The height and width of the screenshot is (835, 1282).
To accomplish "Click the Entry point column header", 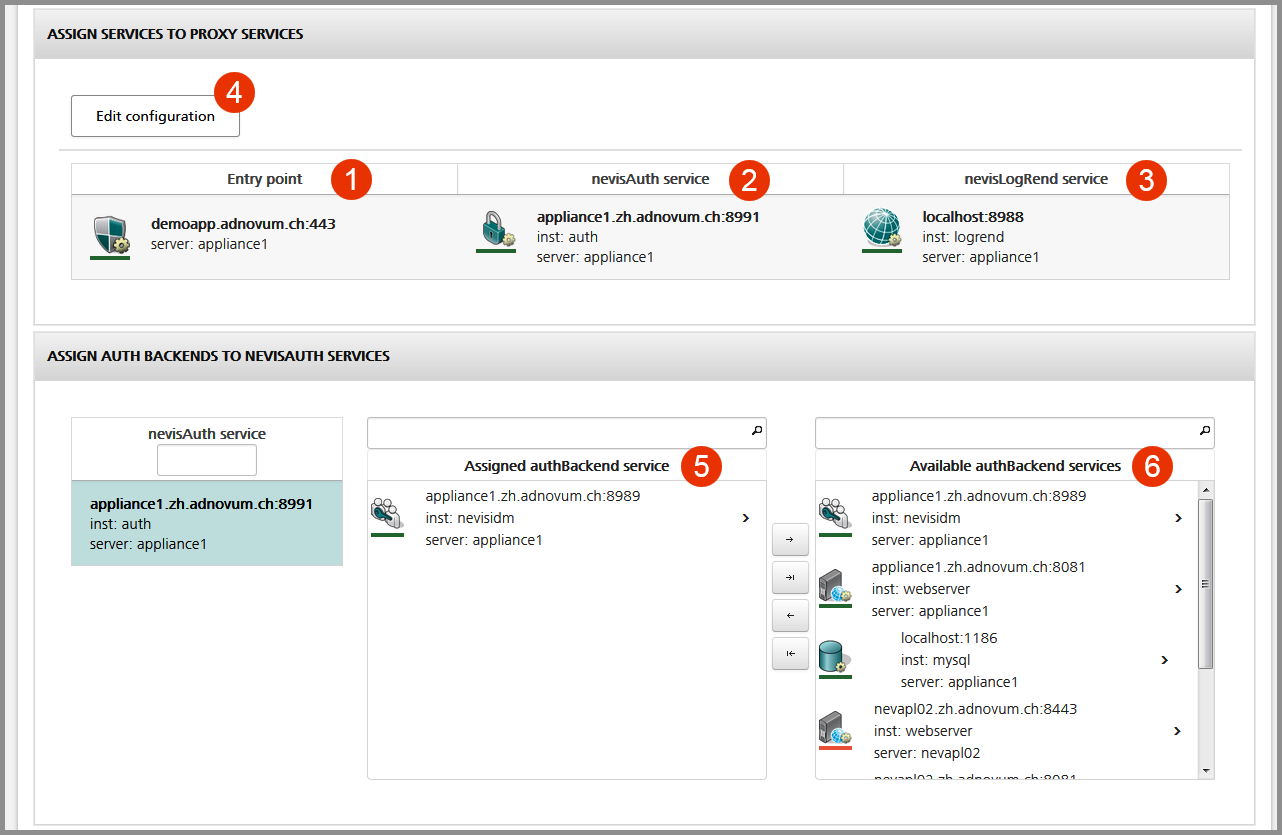I will pos(265,179).
